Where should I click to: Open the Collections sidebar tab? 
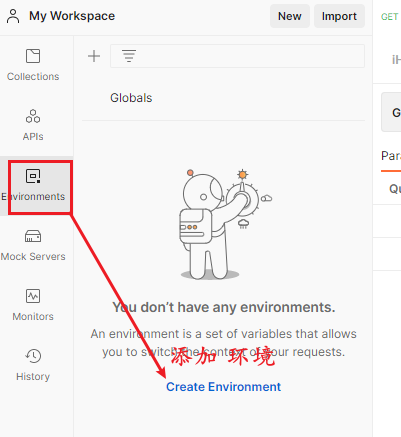tap(33, 65)
